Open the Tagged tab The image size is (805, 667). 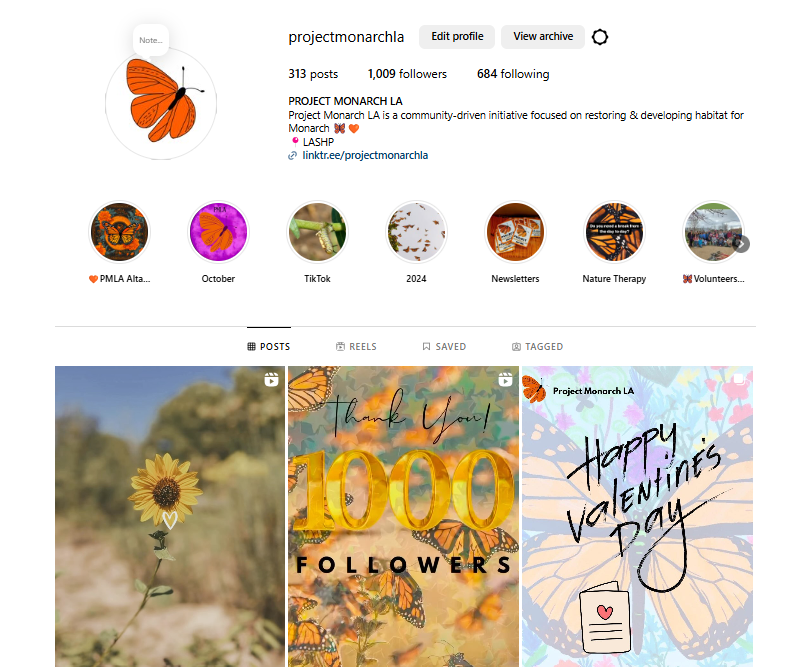point(538,347)
